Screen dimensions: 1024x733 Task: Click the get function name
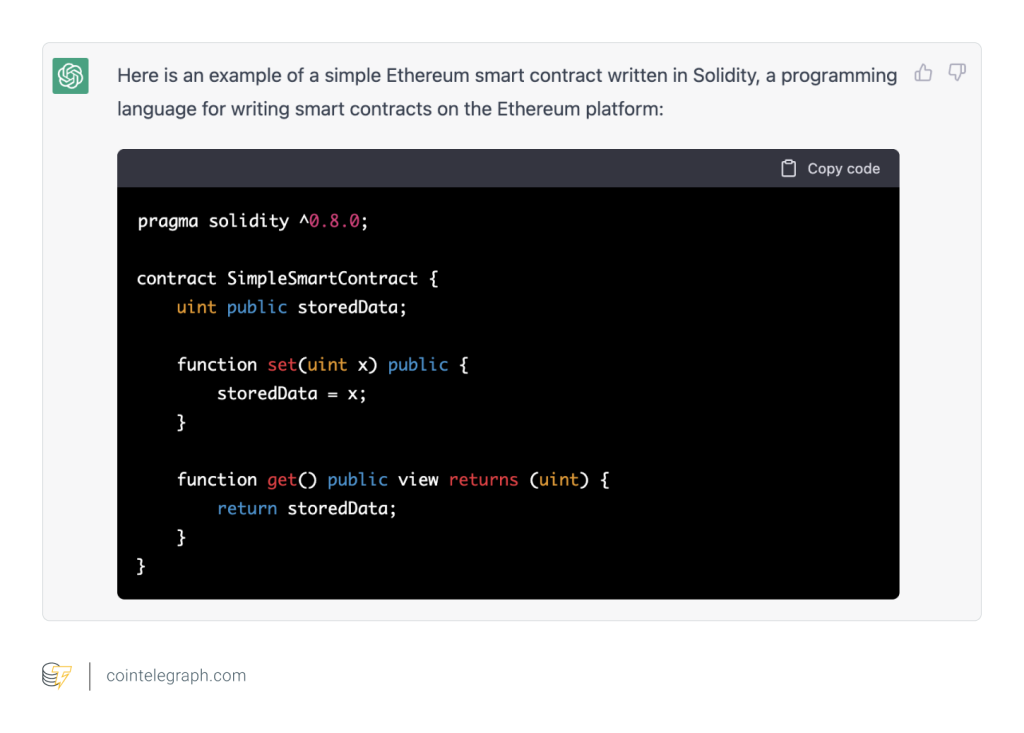pyautogui.click(x=282, y=480)
